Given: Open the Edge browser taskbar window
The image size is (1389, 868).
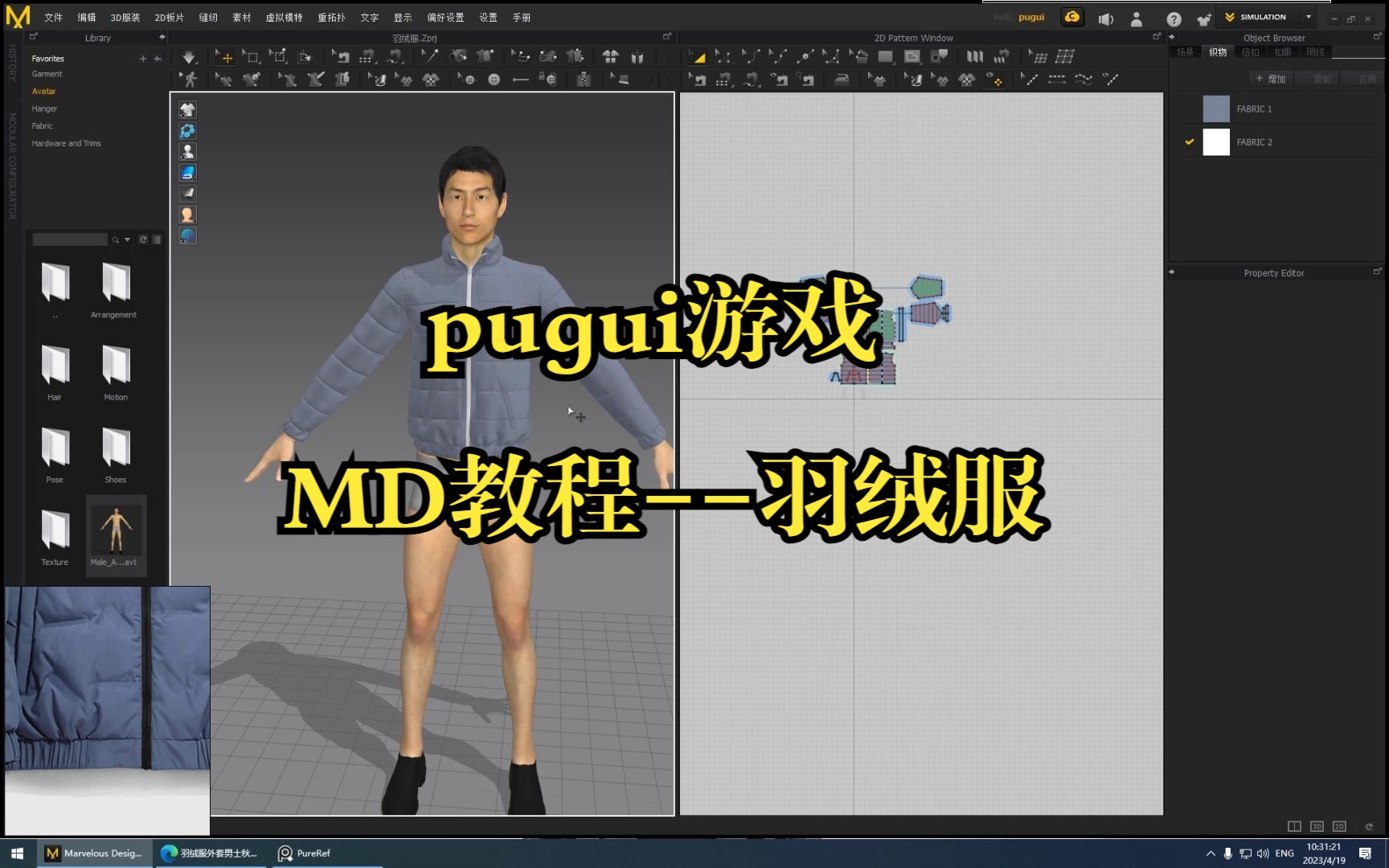Looking at the screenshot, I should [x=210, y=854].
